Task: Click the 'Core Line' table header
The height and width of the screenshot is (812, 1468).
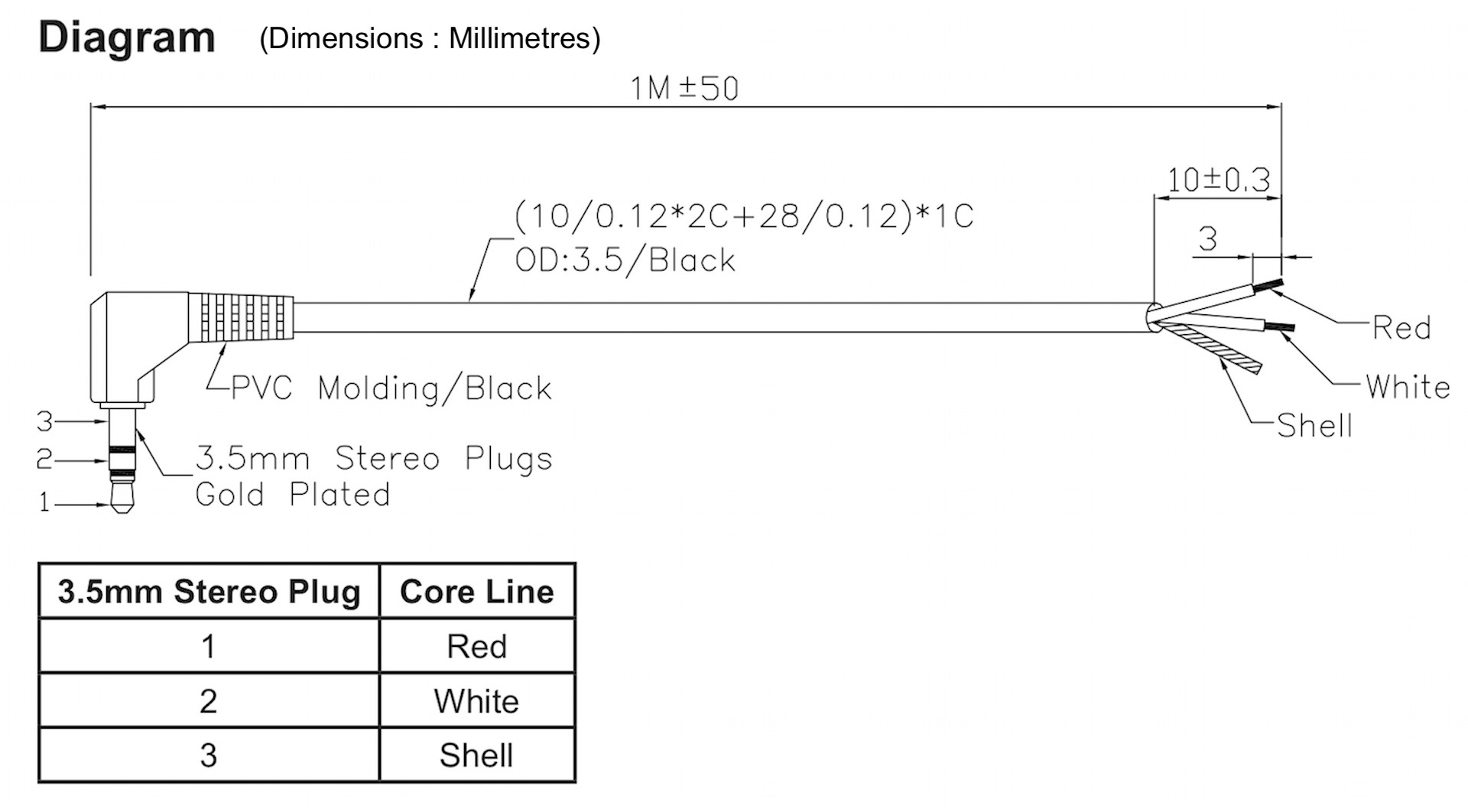Action: pyautogui.click(x=477, y=591)
